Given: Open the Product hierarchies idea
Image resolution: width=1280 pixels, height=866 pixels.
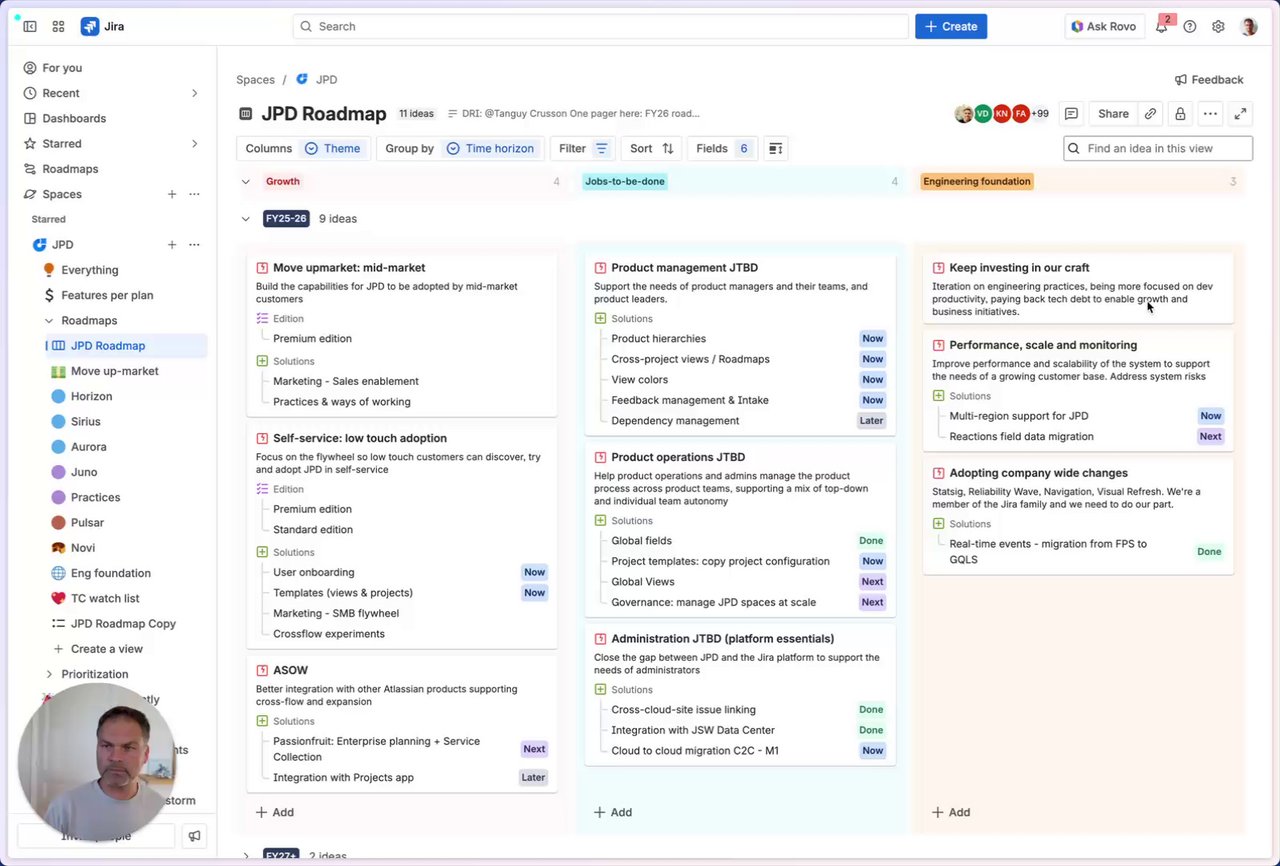Looking at the screenshot, I should (x=658, y=339).
